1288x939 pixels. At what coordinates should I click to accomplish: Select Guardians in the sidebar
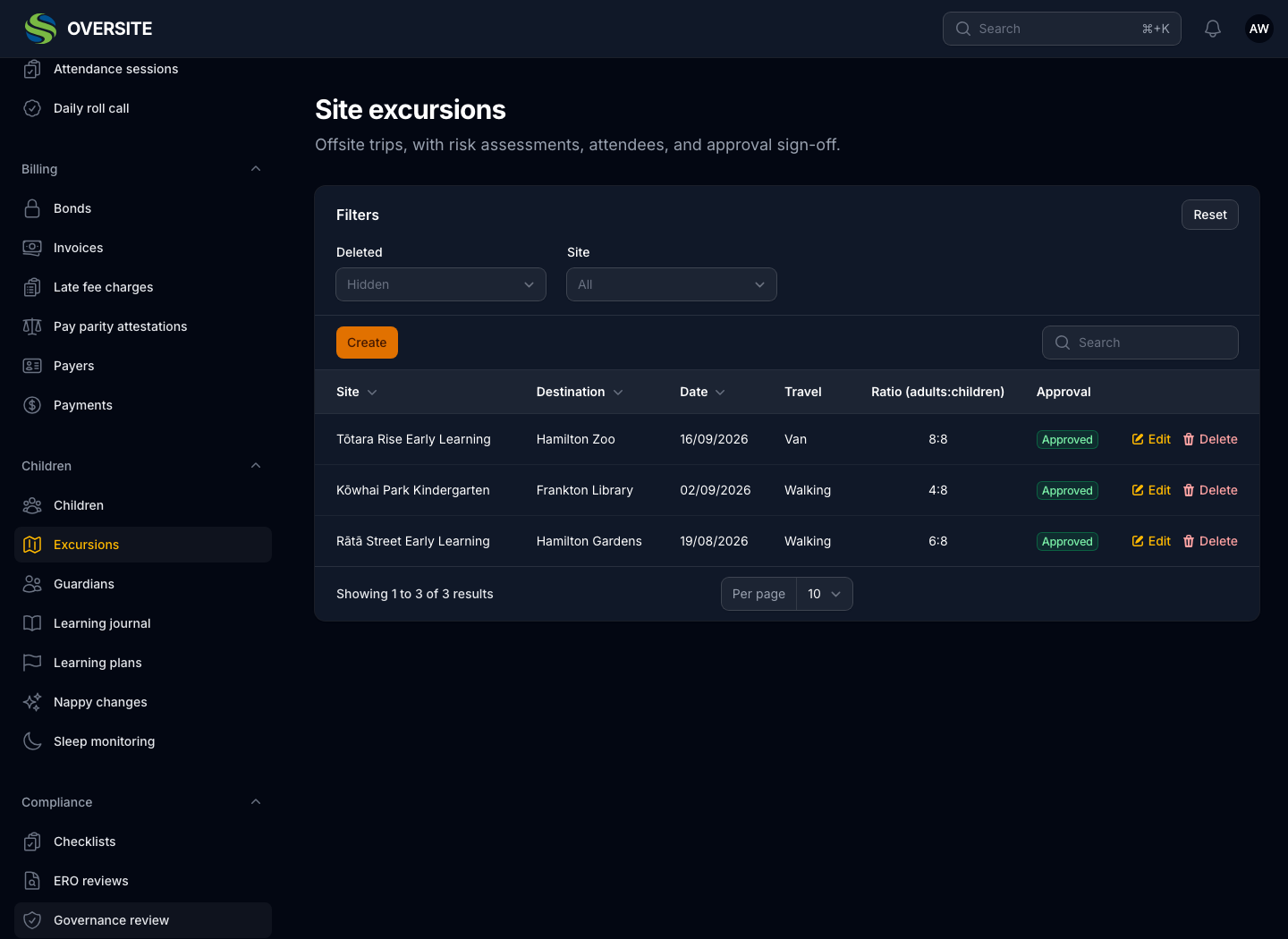click(143, 584)
